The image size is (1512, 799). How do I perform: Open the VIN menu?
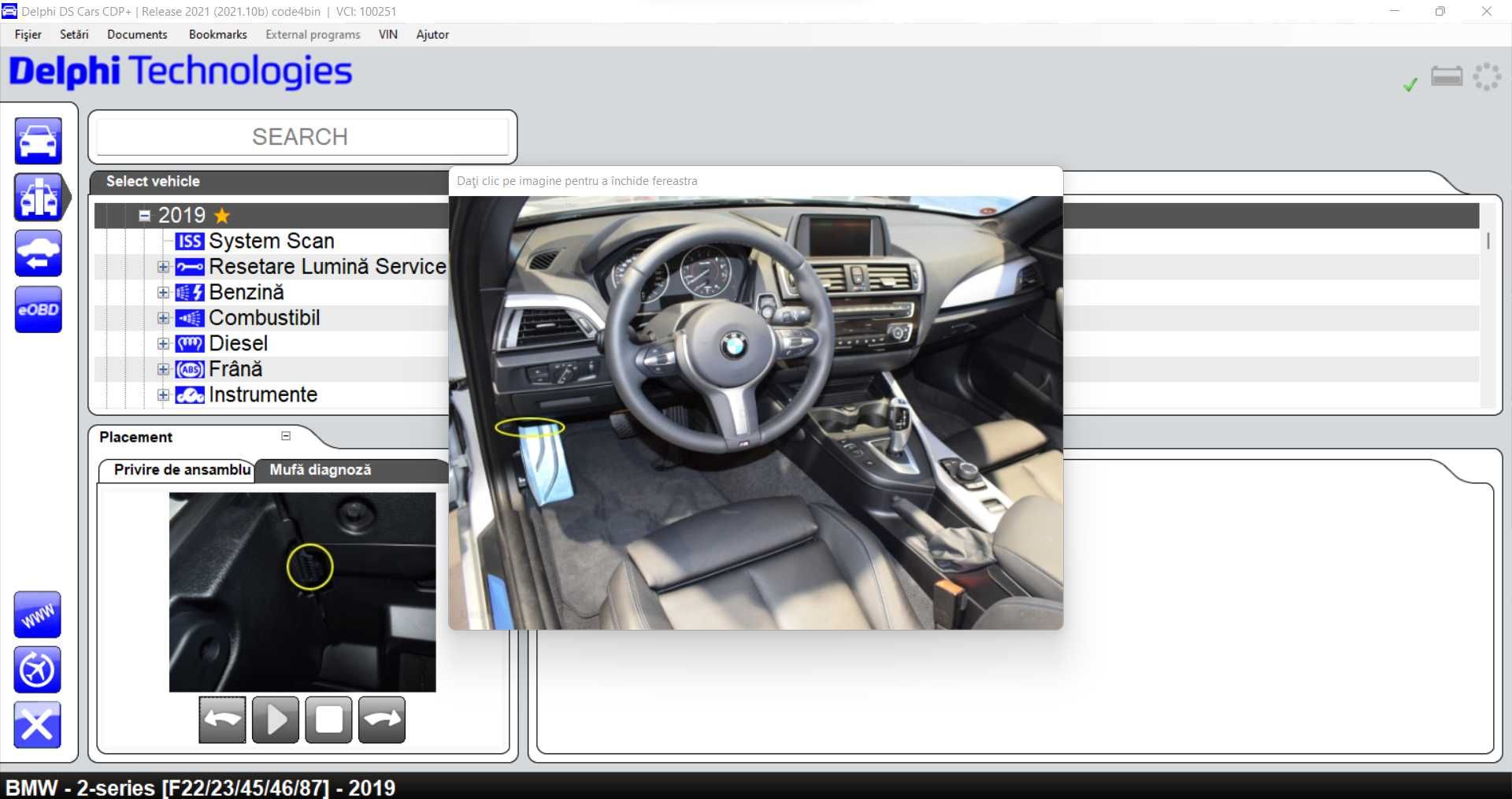tap(387, 35)
